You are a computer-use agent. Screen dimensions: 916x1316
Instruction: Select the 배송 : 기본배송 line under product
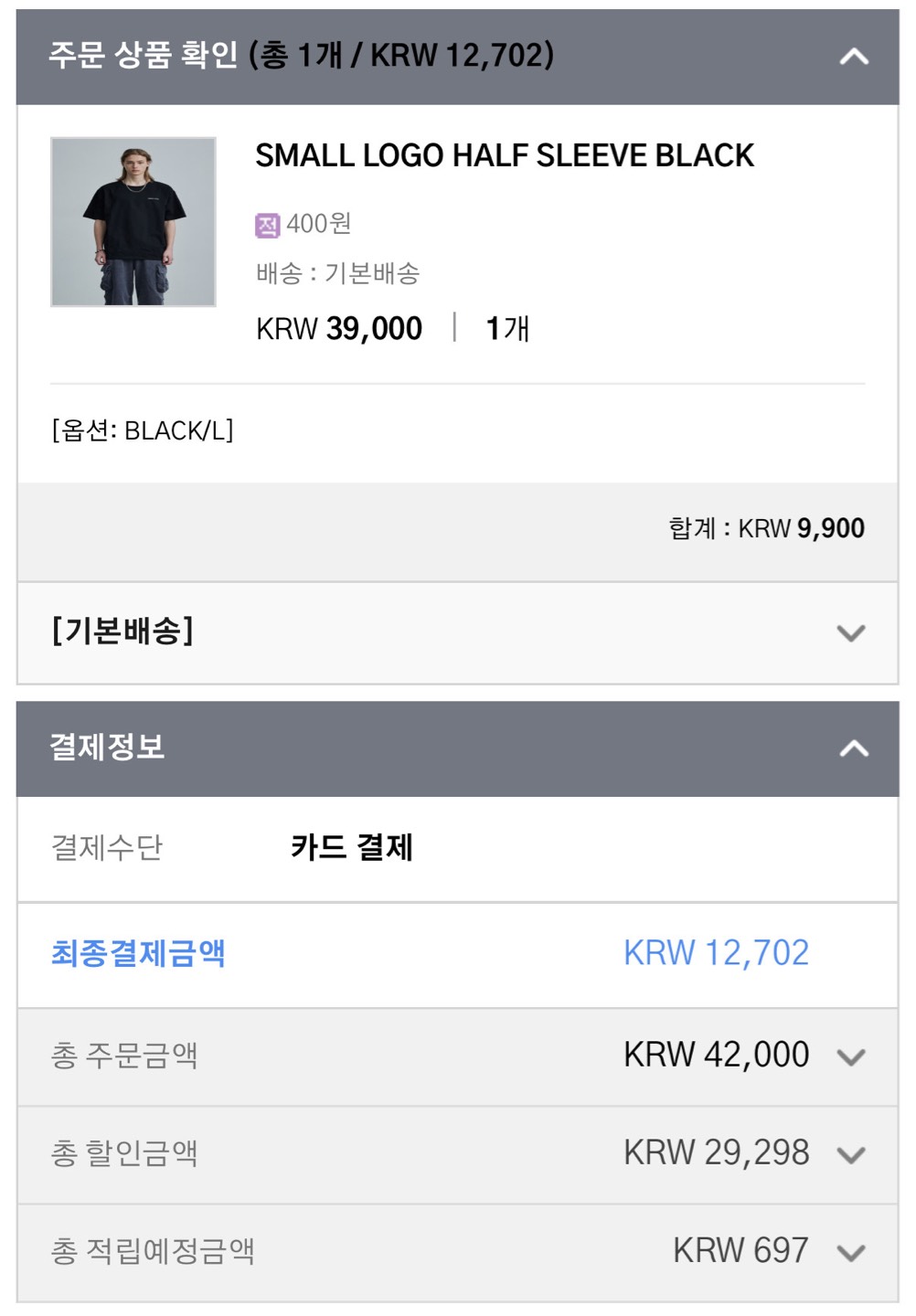tap(337, 273)
